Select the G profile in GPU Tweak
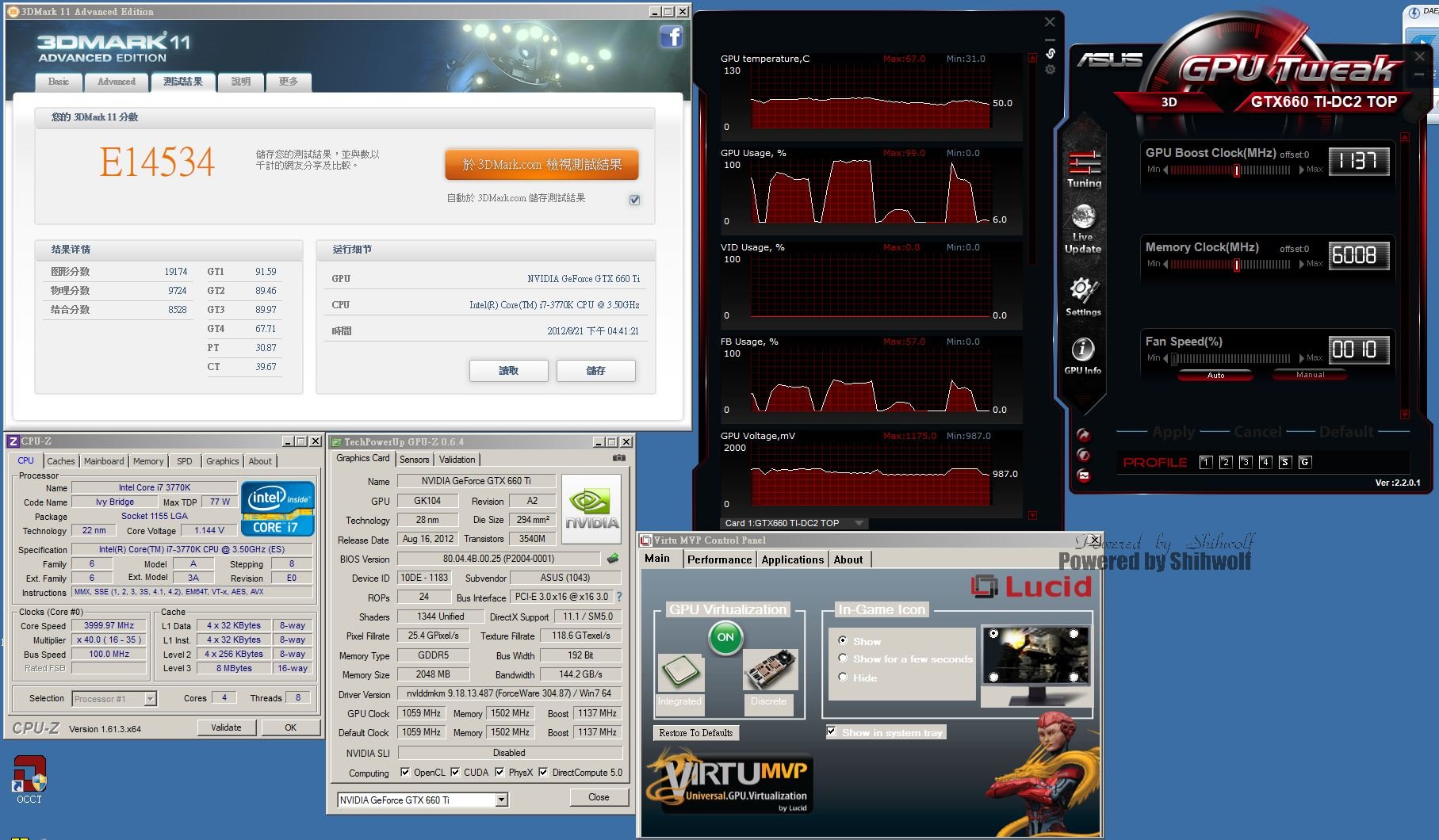The width and height of the screenshot is (1439, 840). tap(1305, 462)
